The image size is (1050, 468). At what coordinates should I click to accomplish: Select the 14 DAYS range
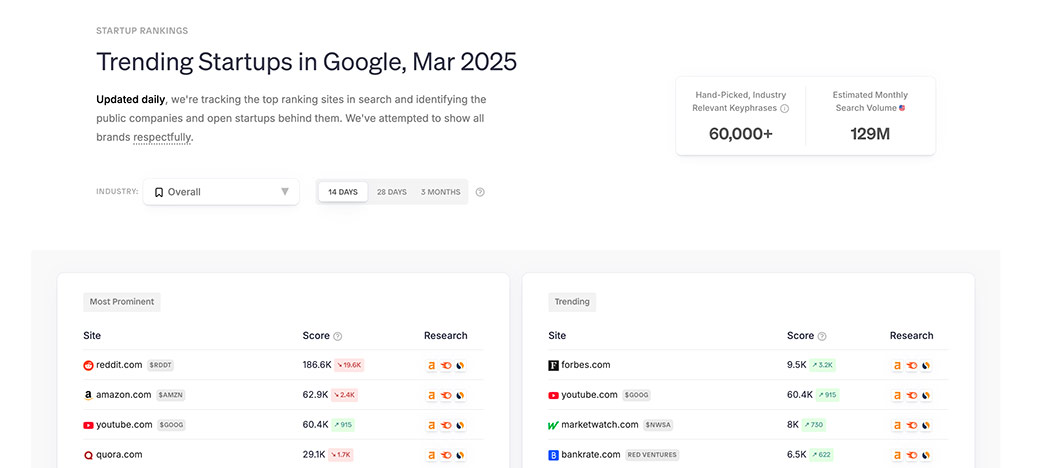[343, 192]
